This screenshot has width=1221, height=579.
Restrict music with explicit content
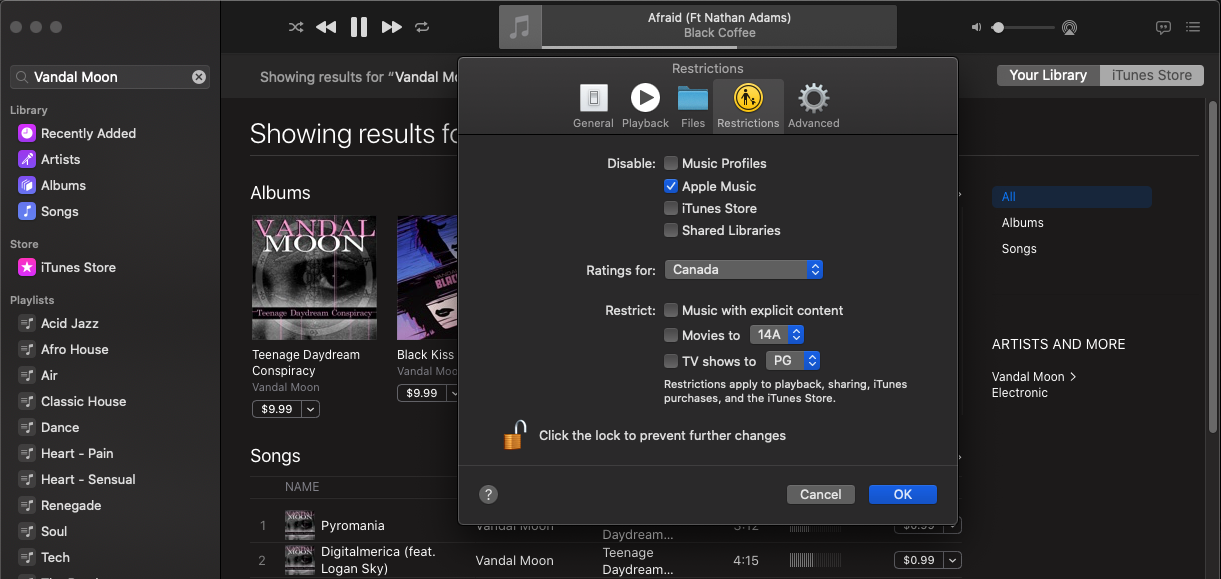point(671,310)
